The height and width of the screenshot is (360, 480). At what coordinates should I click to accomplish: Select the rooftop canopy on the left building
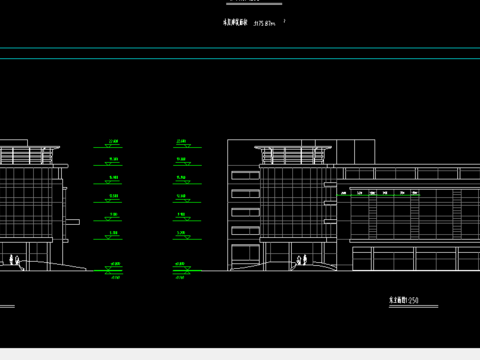click(x=29, y=155)
